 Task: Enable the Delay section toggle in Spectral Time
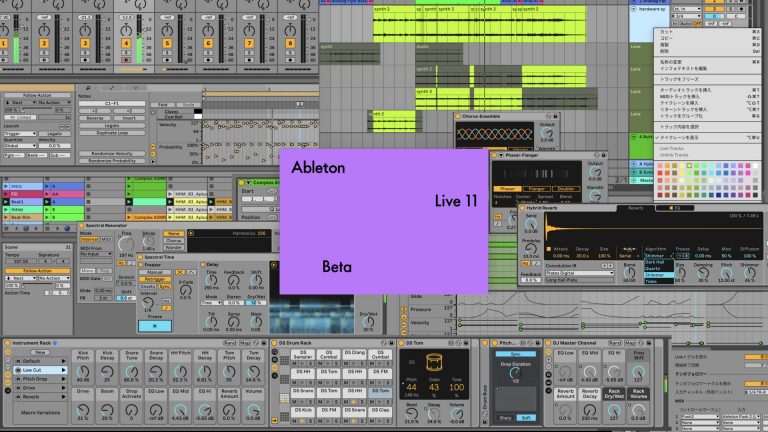203,264
